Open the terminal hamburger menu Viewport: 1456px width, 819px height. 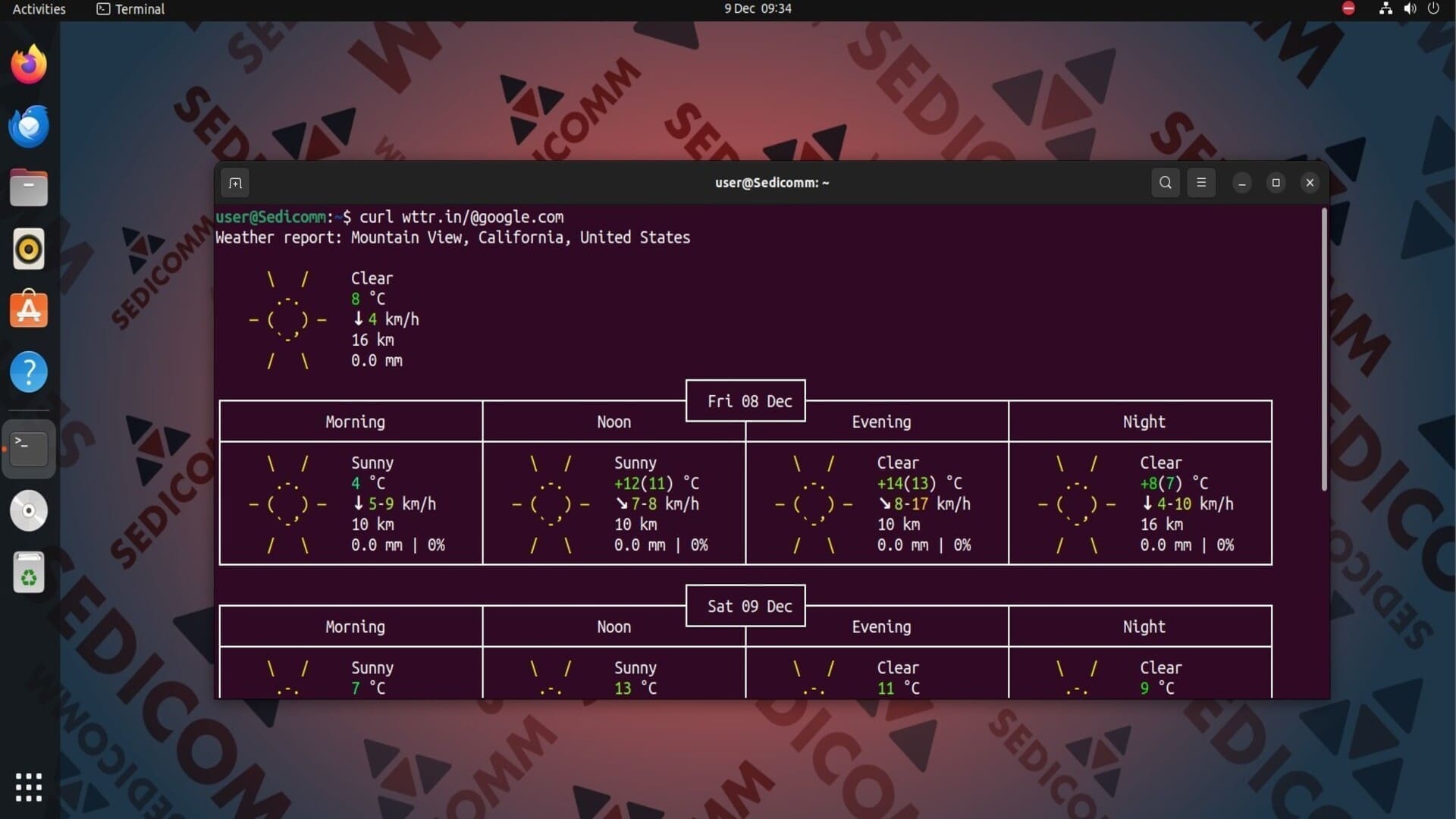pos(1201,183)
